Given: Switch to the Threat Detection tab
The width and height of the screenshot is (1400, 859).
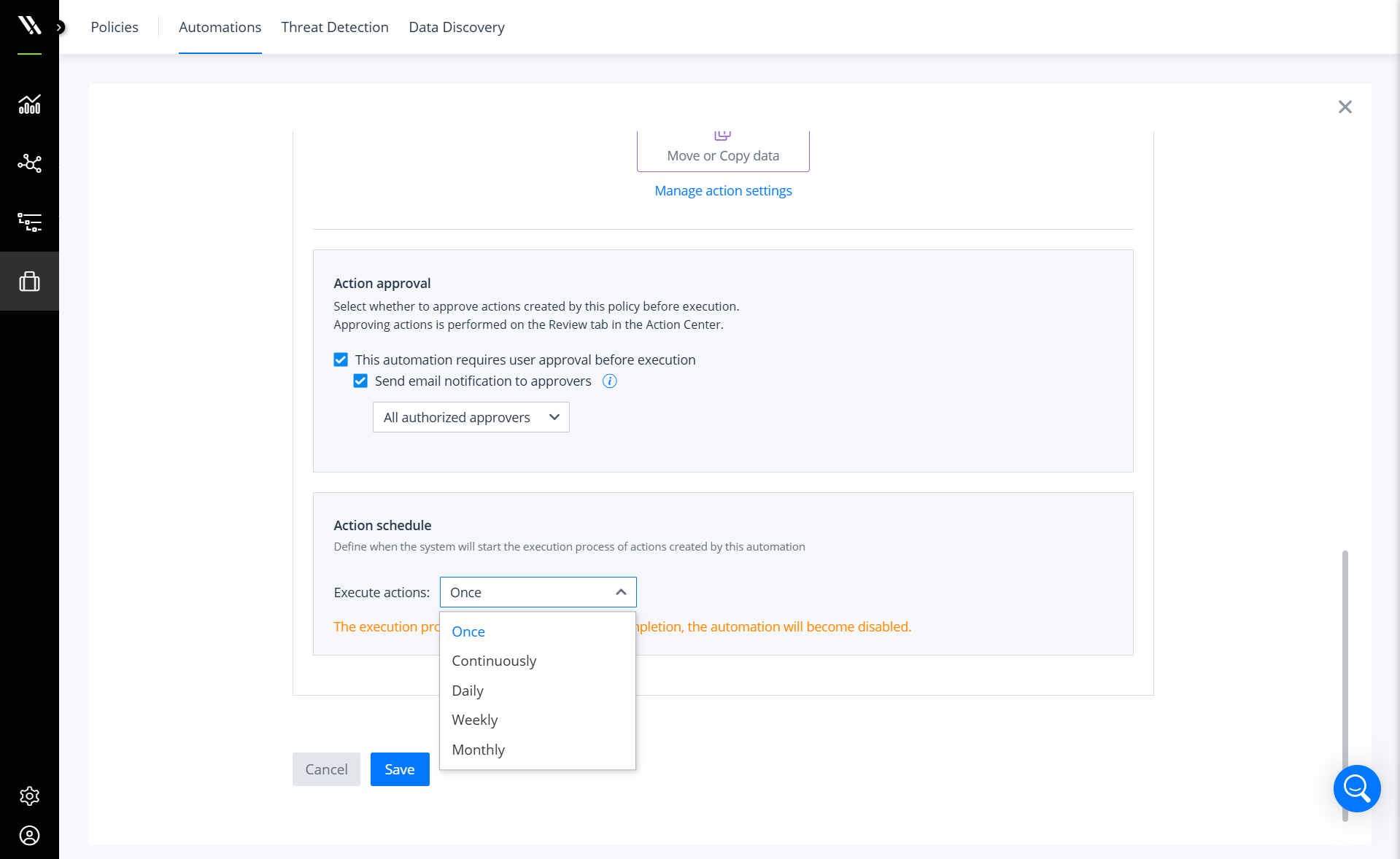Looking at the screenshot, I should 334,27.
